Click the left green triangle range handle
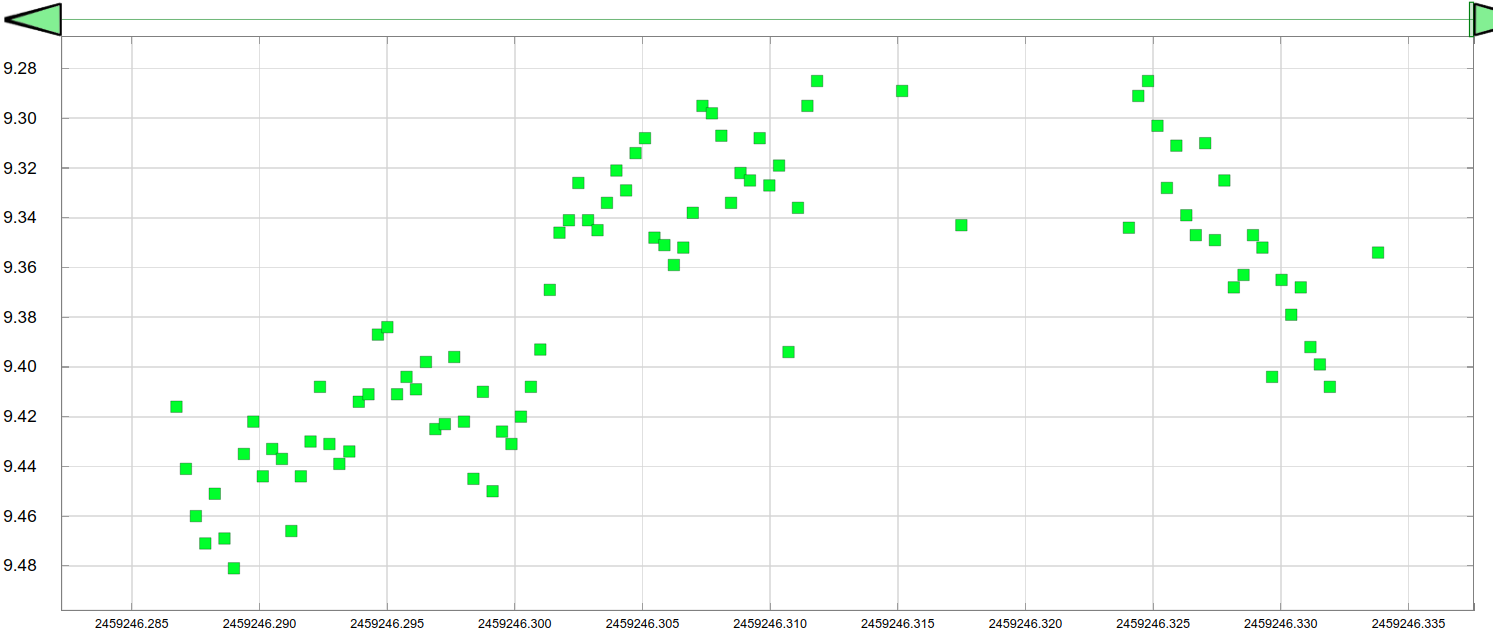Viewport: 1493px width, 628px height. tap(36, 19)
